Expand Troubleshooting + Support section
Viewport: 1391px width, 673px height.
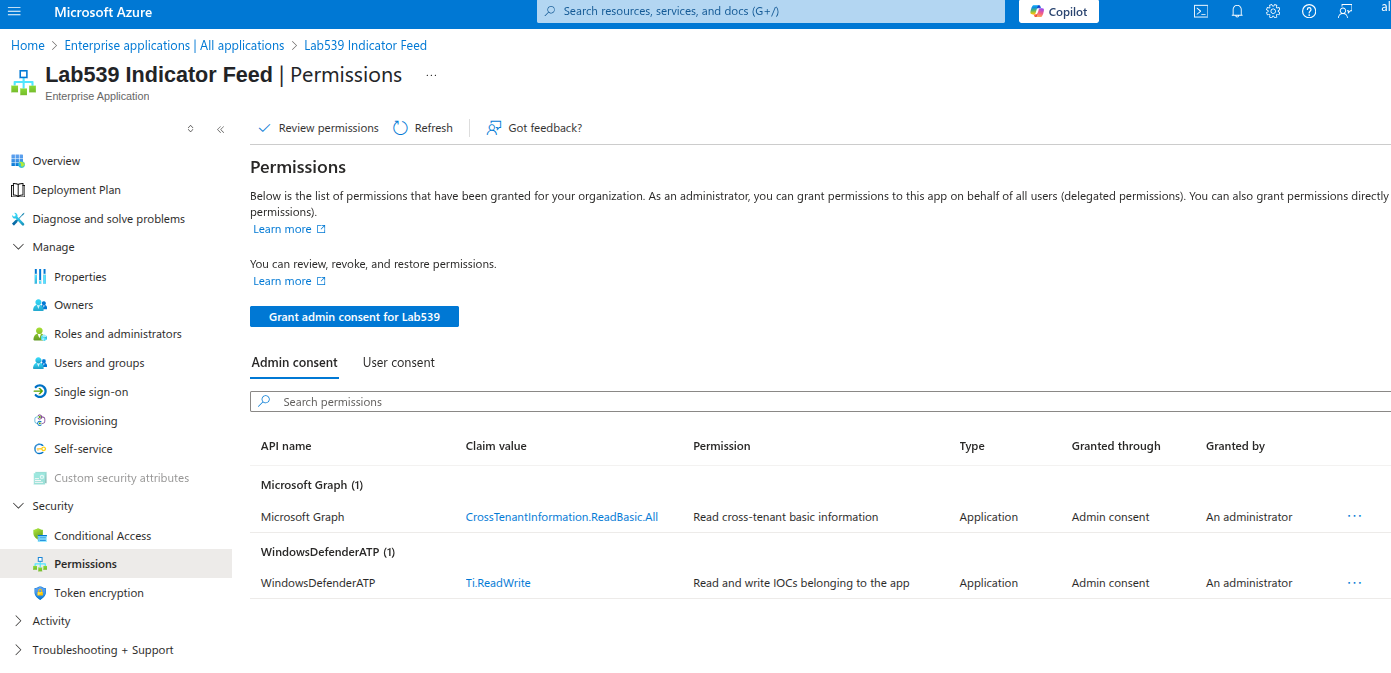coord(18,650)
